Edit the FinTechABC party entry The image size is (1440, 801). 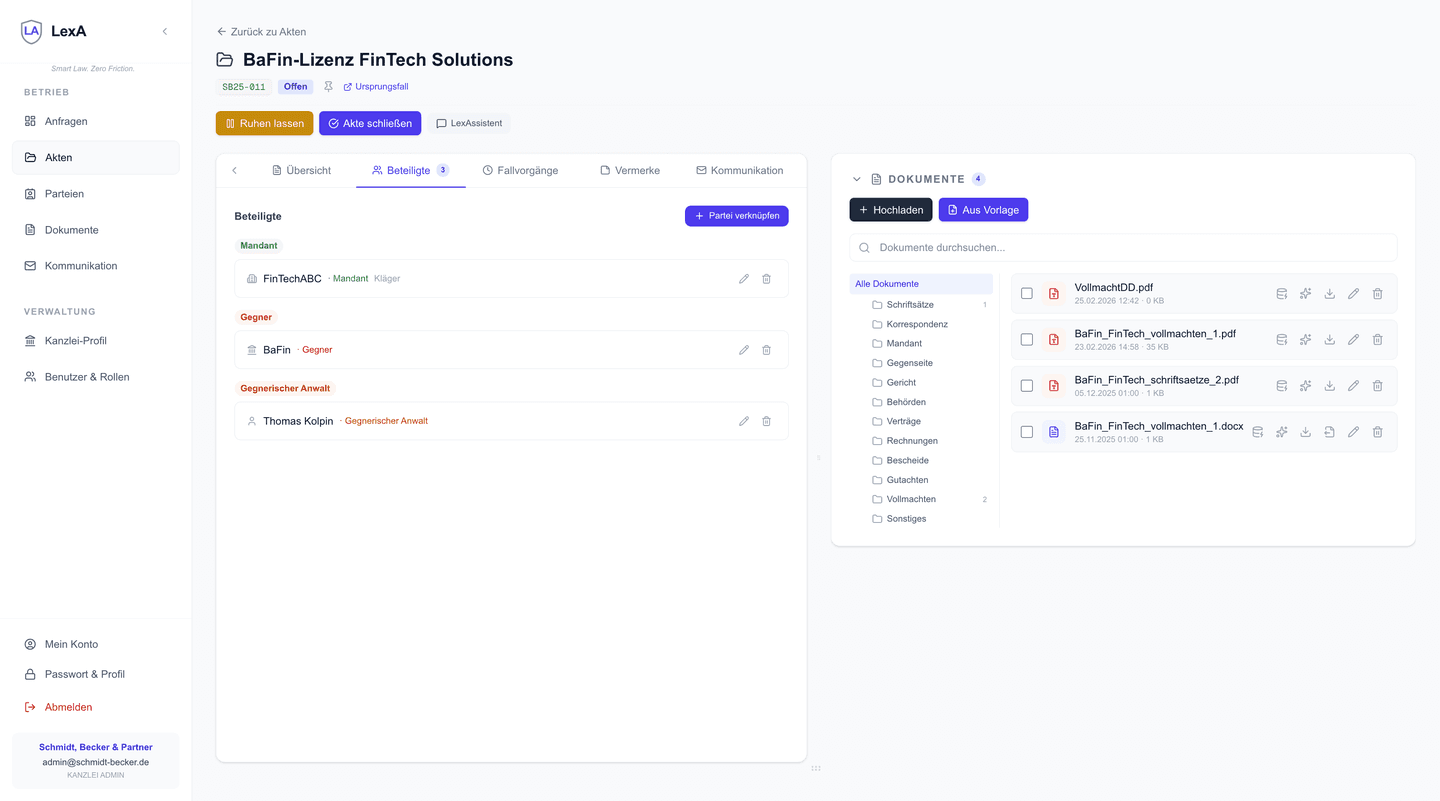click(744, 279)
